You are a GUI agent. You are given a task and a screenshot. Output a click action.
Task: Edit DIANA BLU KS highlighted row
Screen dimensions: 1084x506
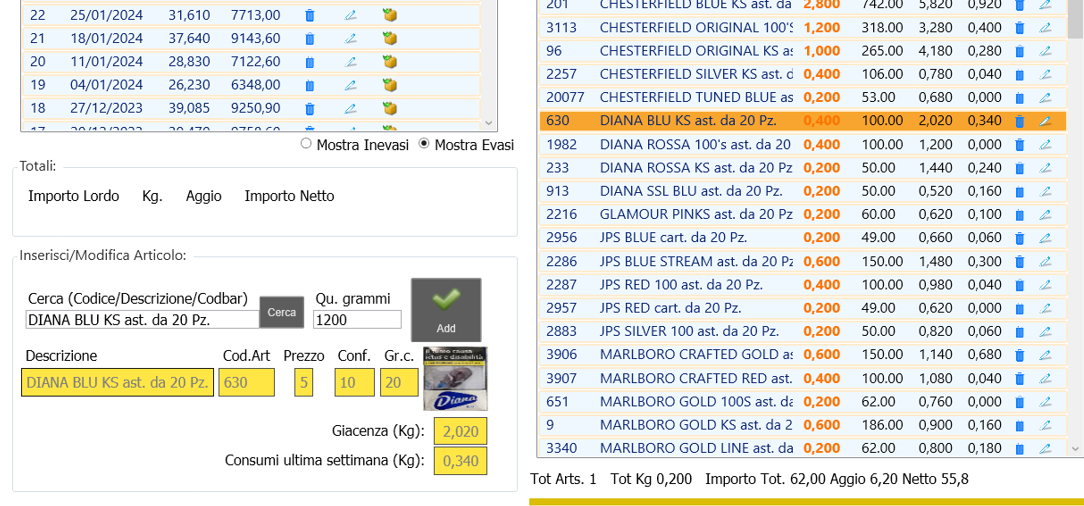tap(1045, 121)
